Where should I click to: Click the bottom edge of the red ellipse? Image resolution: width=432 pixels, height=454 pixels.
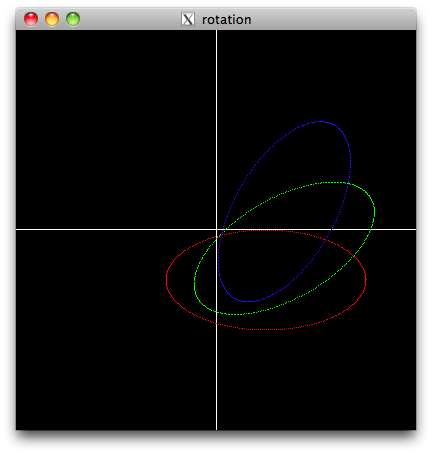[x=267, y=329]
